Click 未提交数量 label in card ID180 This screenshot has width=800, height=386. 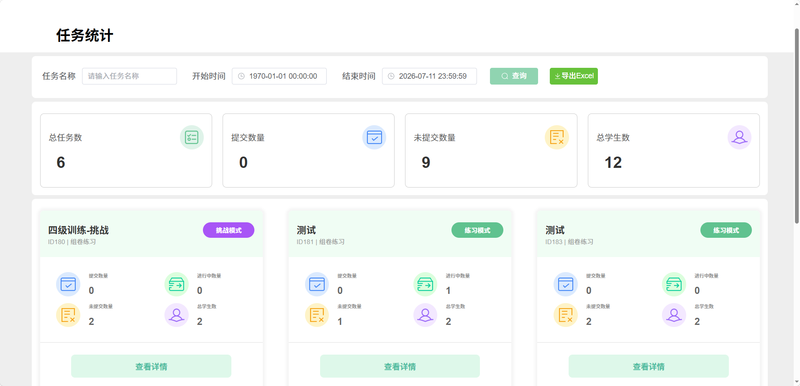coord(101,306)
